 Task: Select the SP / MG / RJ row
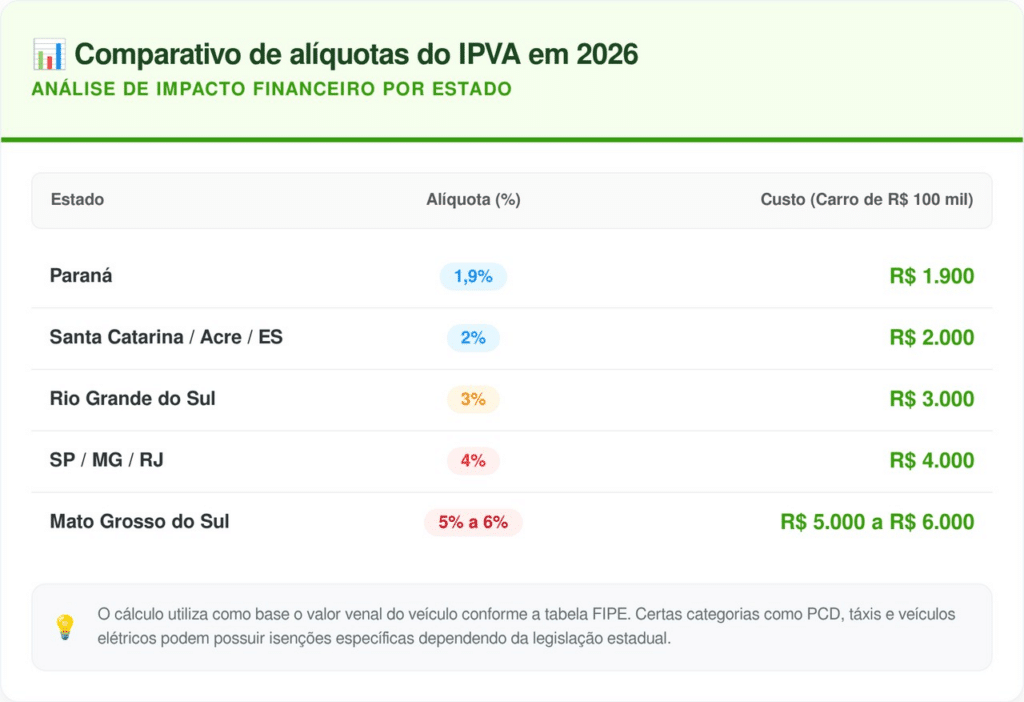(106, 461)
